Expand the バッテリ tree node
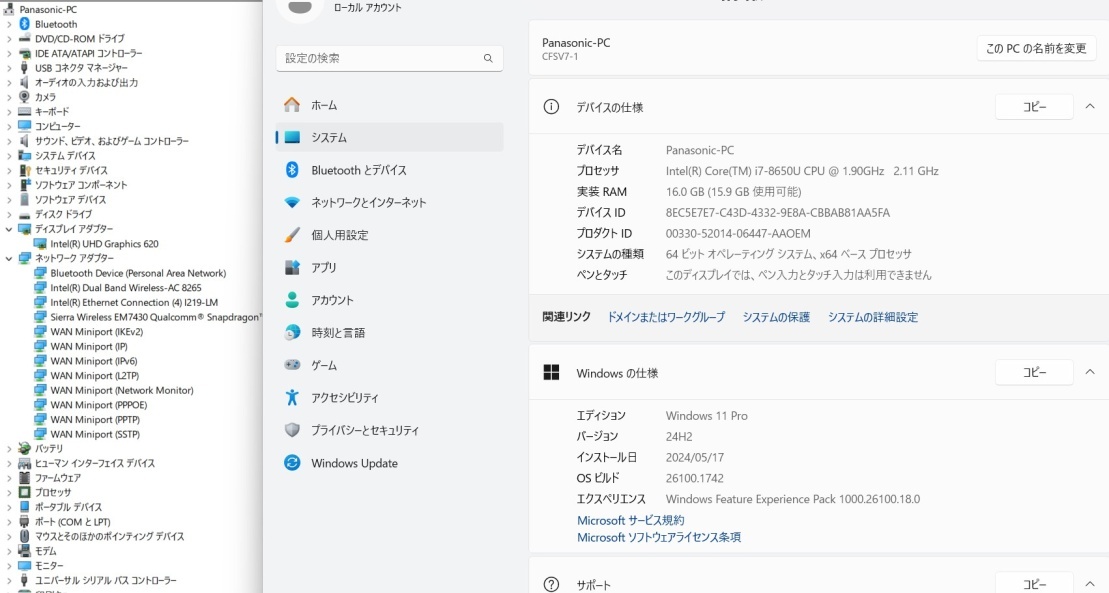Screen dimensions: 1109x593 click(8, 449)
